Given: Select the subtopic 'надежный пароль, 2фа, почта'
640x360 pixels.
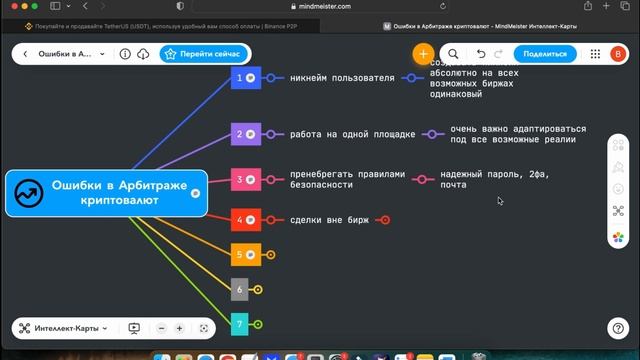Looking at the screenshot, I should point(494,179).
